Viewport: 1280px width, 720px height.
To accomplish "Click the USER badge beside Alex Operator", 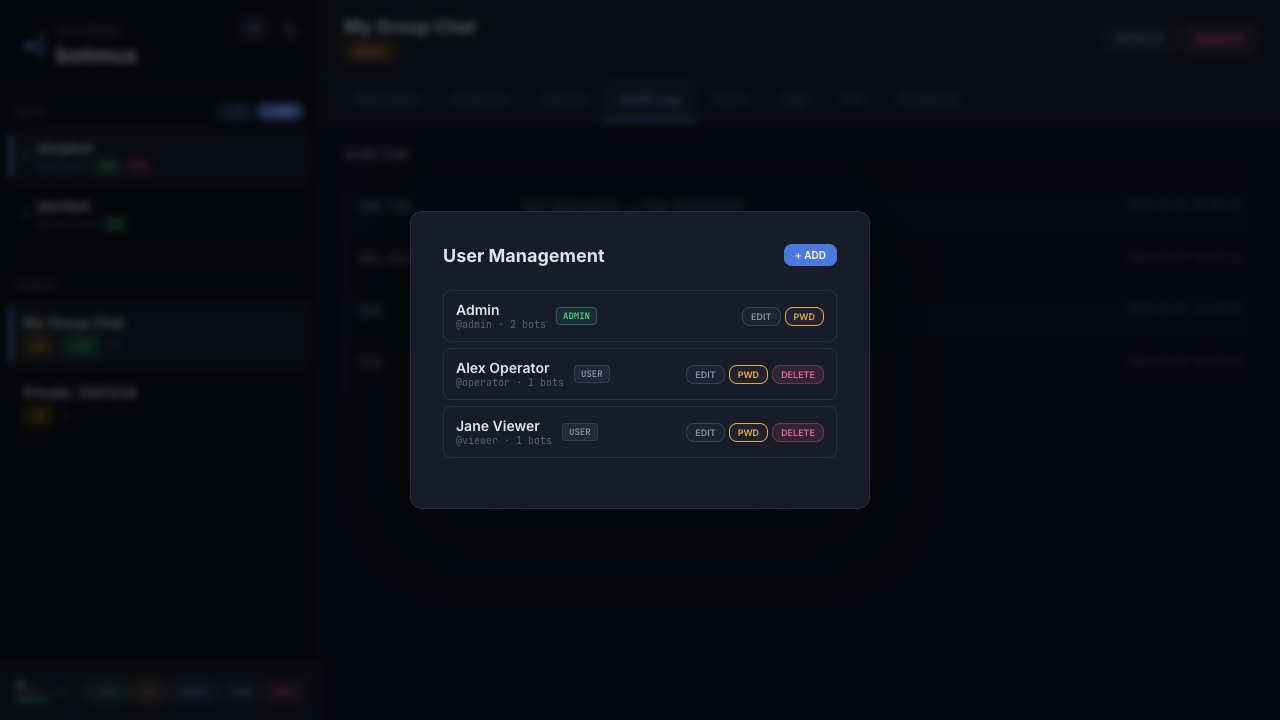I will tap(592, 374).
